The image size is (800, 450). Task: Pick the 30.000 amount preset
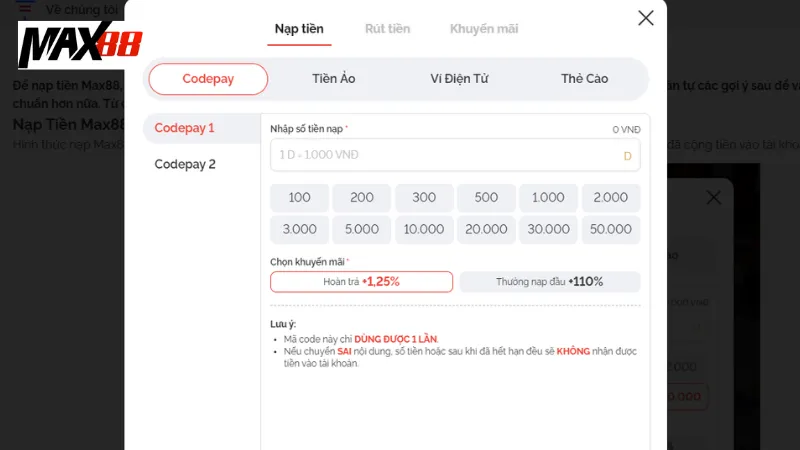548,230
